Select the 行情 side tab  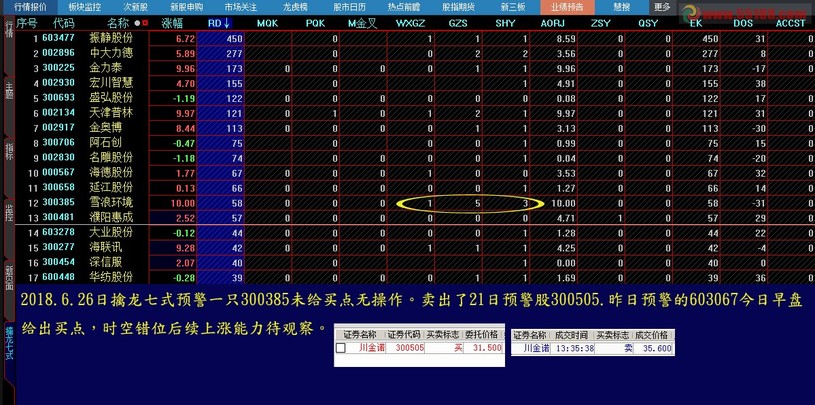8,40
